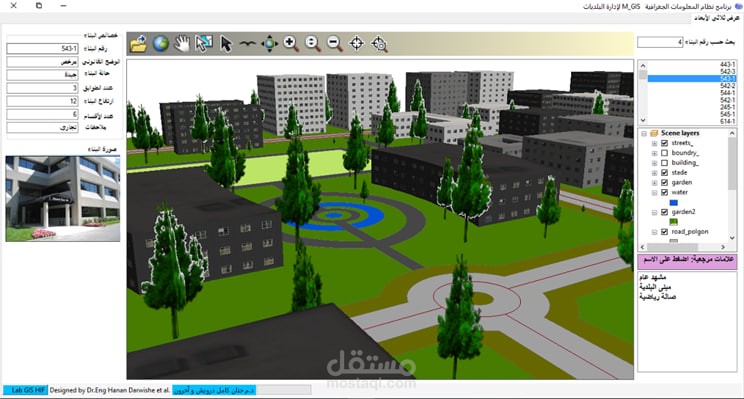Screen dimensions: 744x399
Task: Select highlighted building 543-1 in the list
Action: 691,78
